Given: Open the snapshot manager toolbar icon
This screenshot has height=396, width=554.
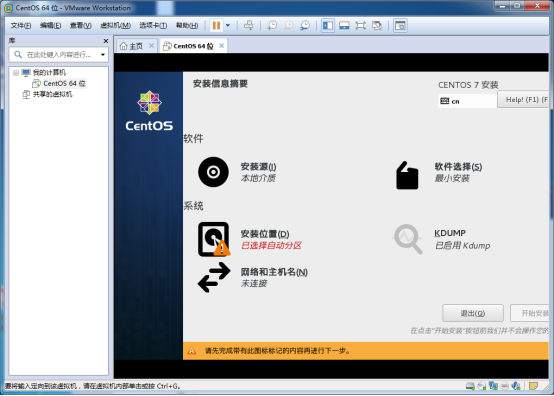Looking at the screenshot, I should coord(305,25).
